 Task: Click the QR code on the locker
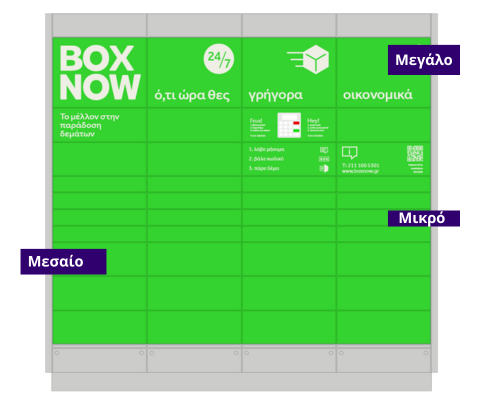click(415, 153)
